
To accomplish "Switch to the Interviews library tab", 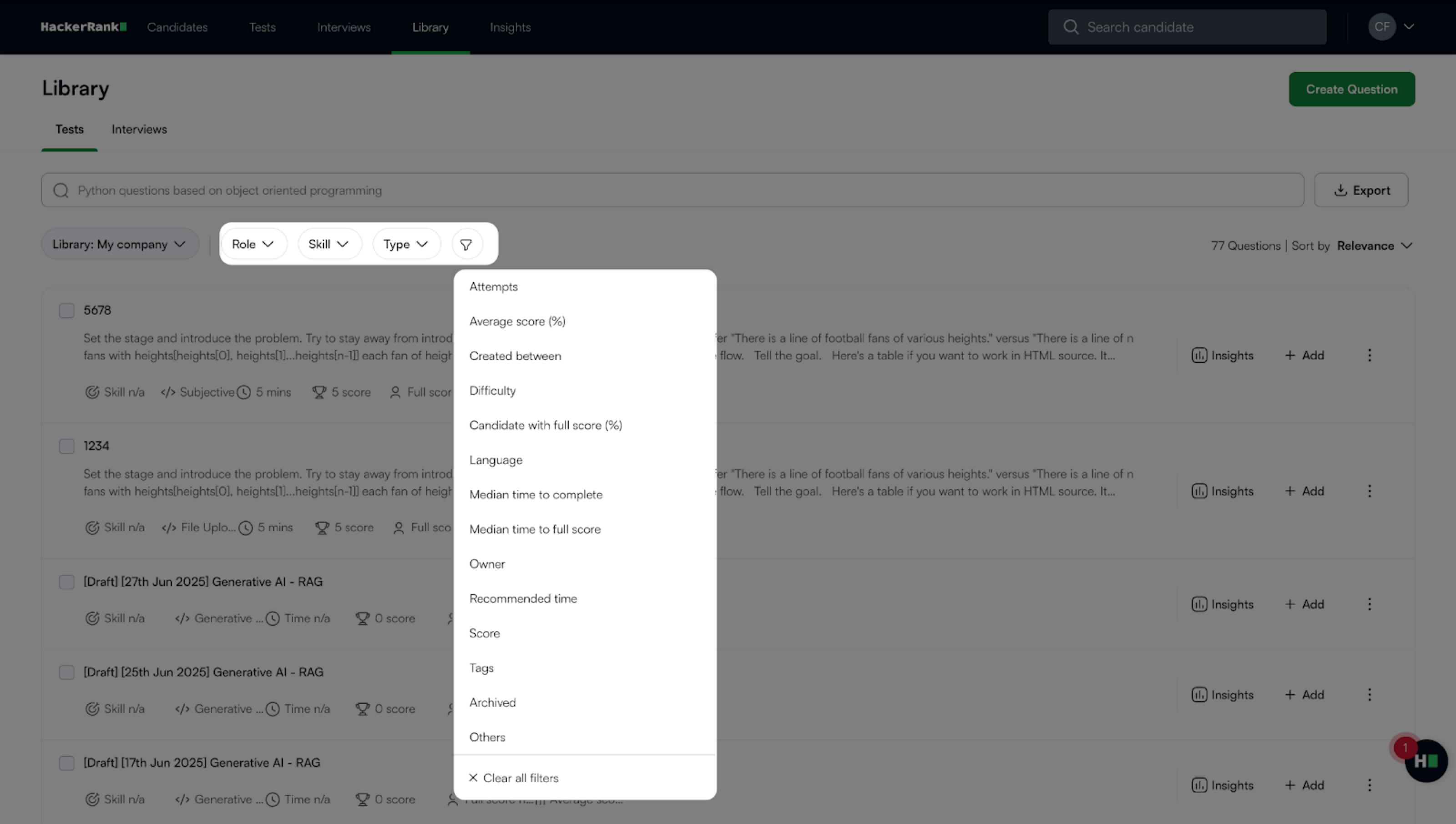I will pos(139,130).
